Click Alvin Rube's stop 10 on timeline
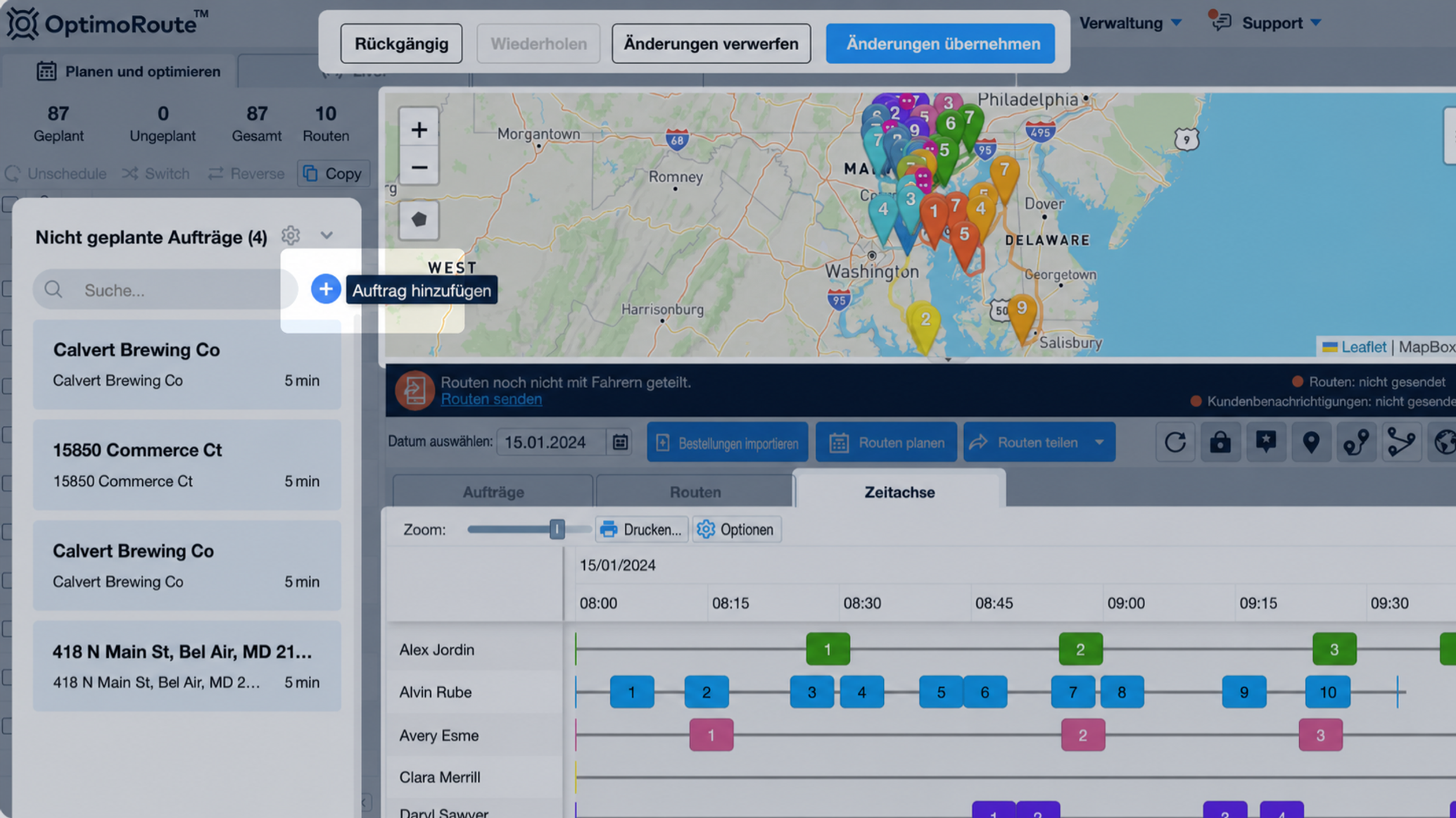The width and height of the screenshot is (1456, 818). (1327, 692)
